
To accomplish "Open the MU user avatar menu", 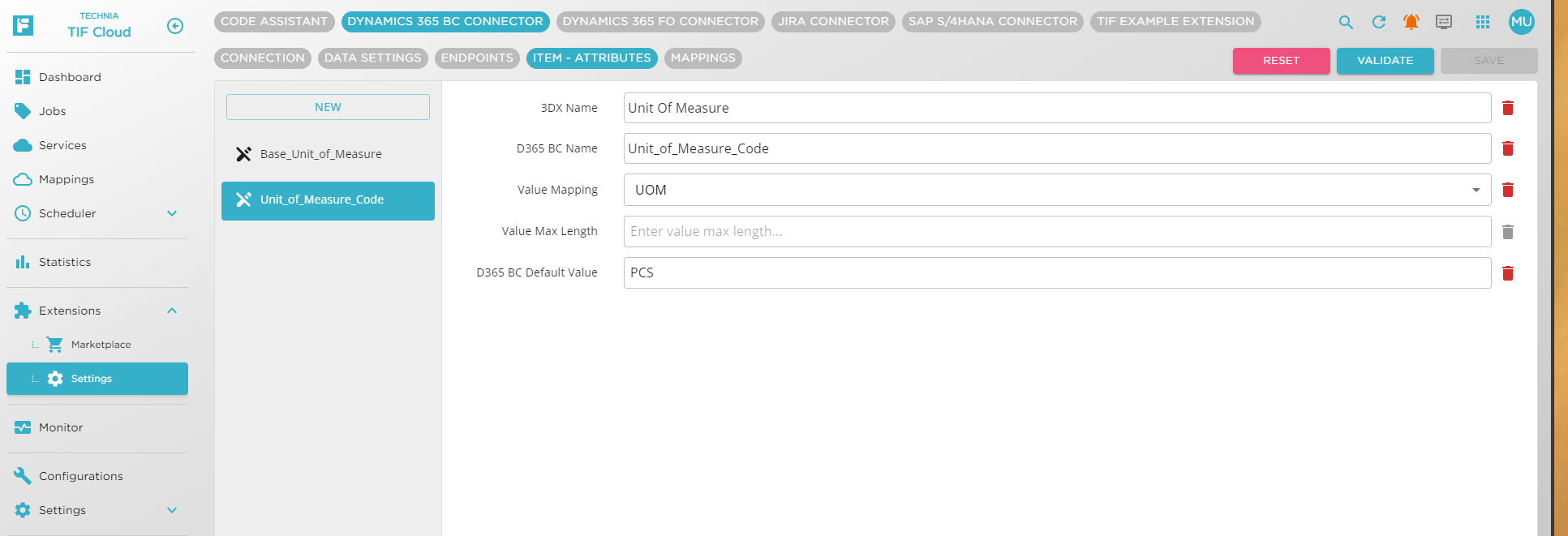I will click(1521, 23).
